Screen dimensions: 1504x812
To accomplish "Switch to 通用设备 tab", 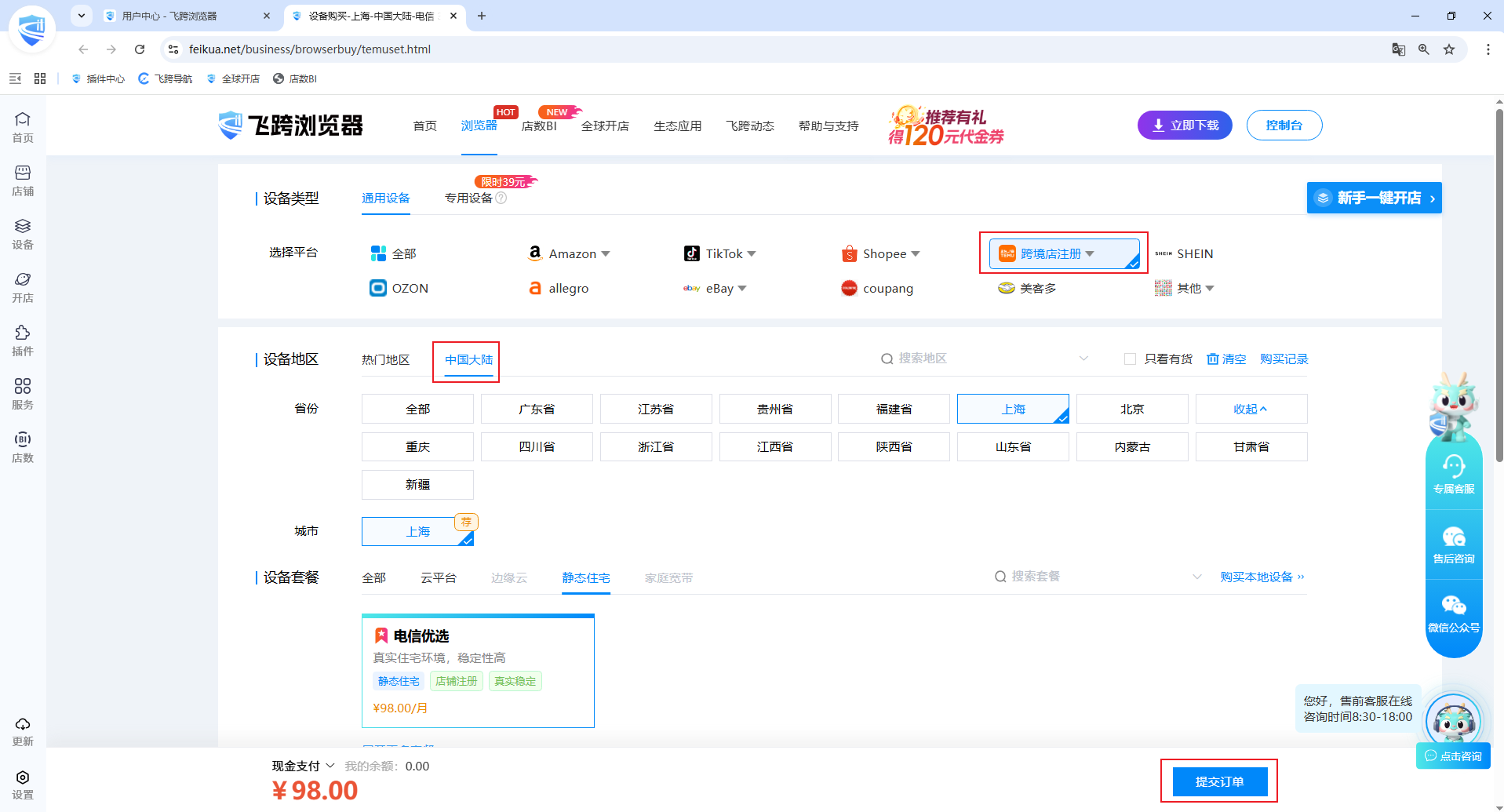I will click(x=386, y=198).
